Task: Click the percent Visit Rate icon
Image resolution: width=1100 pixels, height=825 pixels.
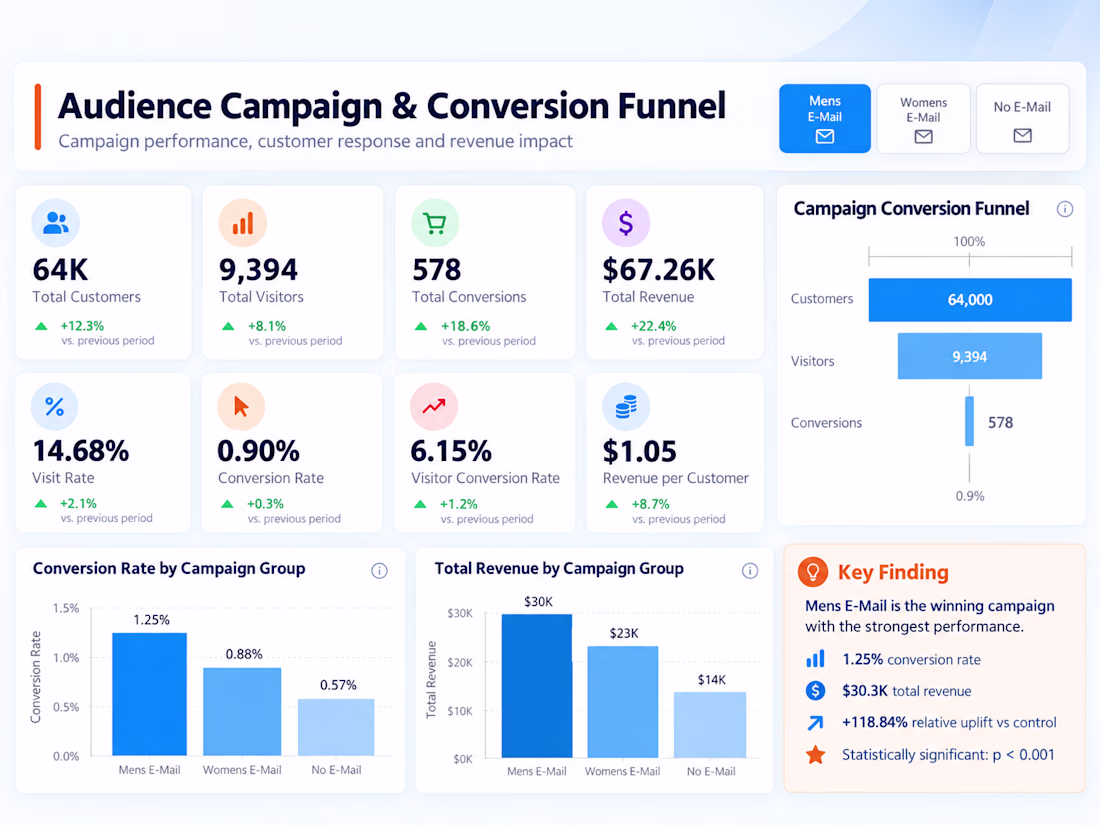Action: 55,406
